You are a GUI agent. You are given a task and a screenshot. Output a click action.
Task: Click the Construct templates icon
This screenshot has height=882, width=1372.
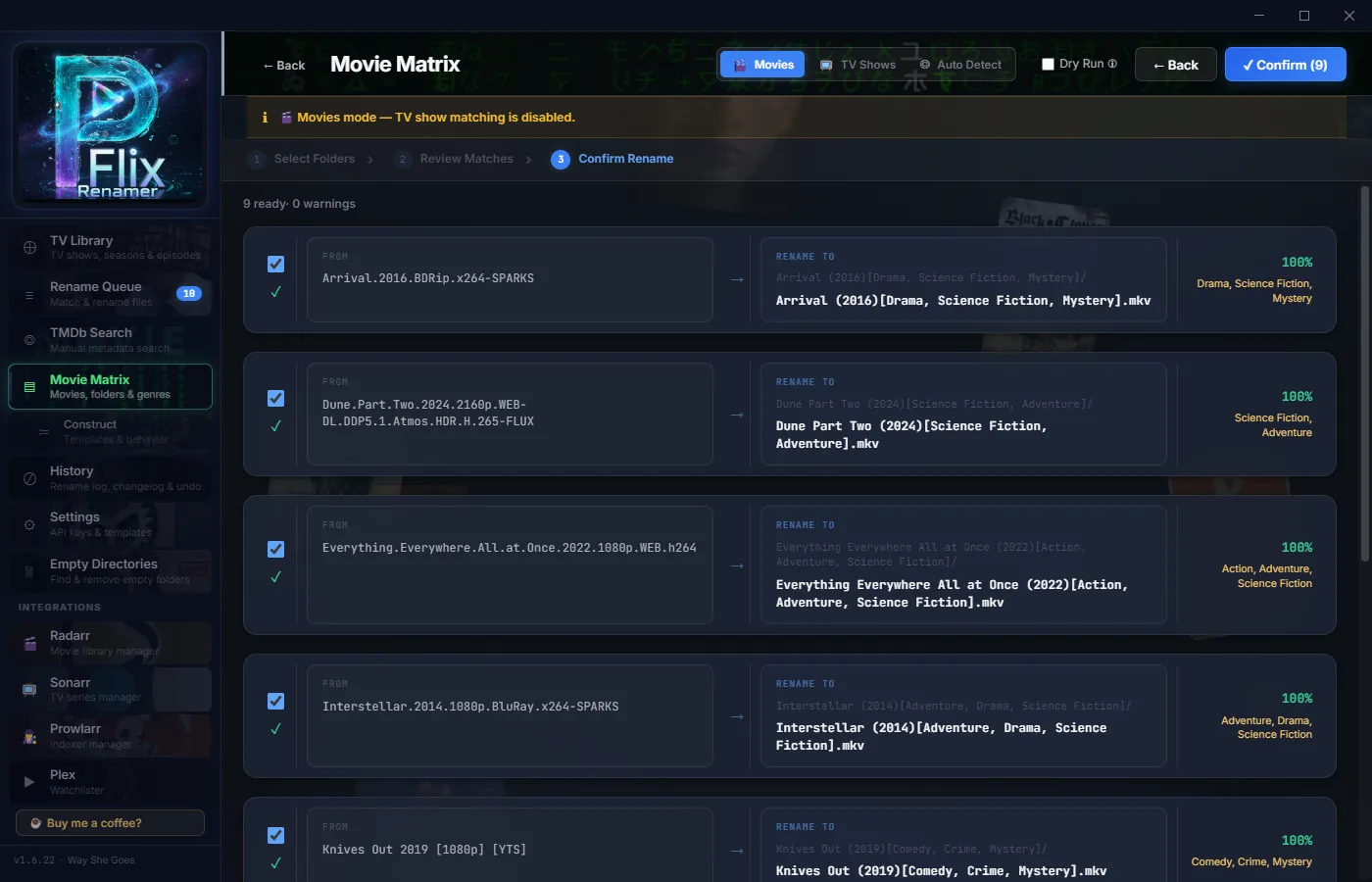point(43,431)
